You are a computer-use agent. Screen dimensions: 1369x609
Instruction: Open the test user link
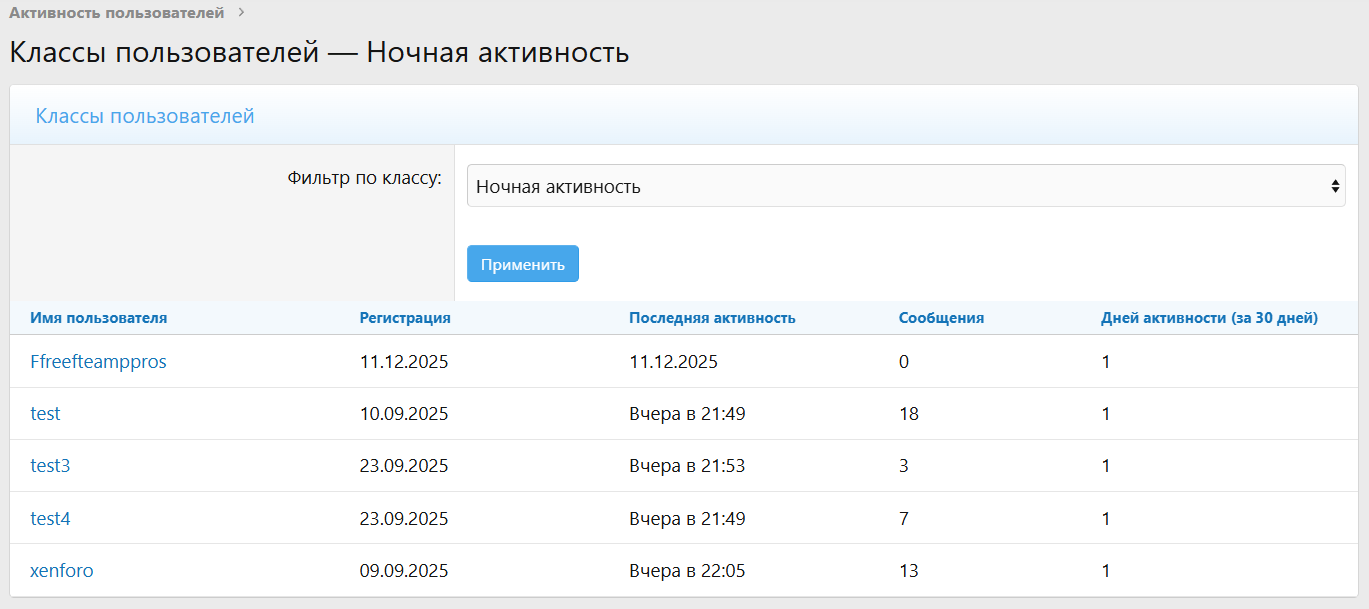[x=46, y=414]
